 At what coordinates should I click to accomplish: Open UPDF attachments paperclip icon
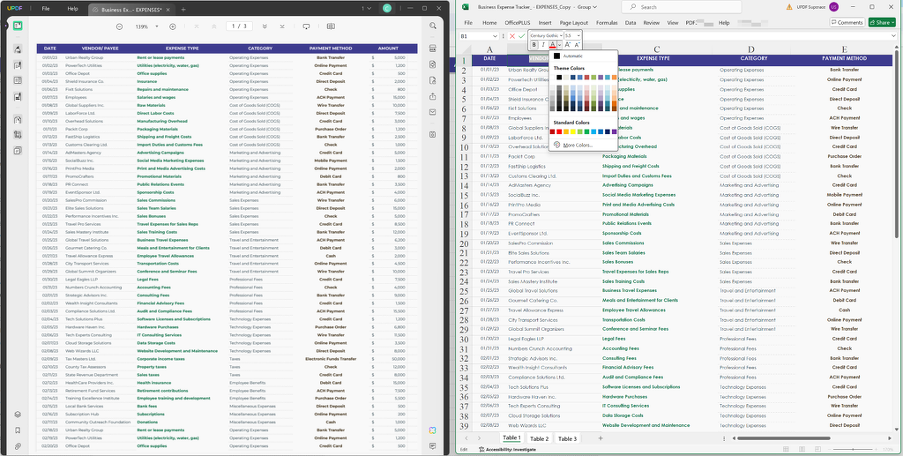(x=18, y=446)
